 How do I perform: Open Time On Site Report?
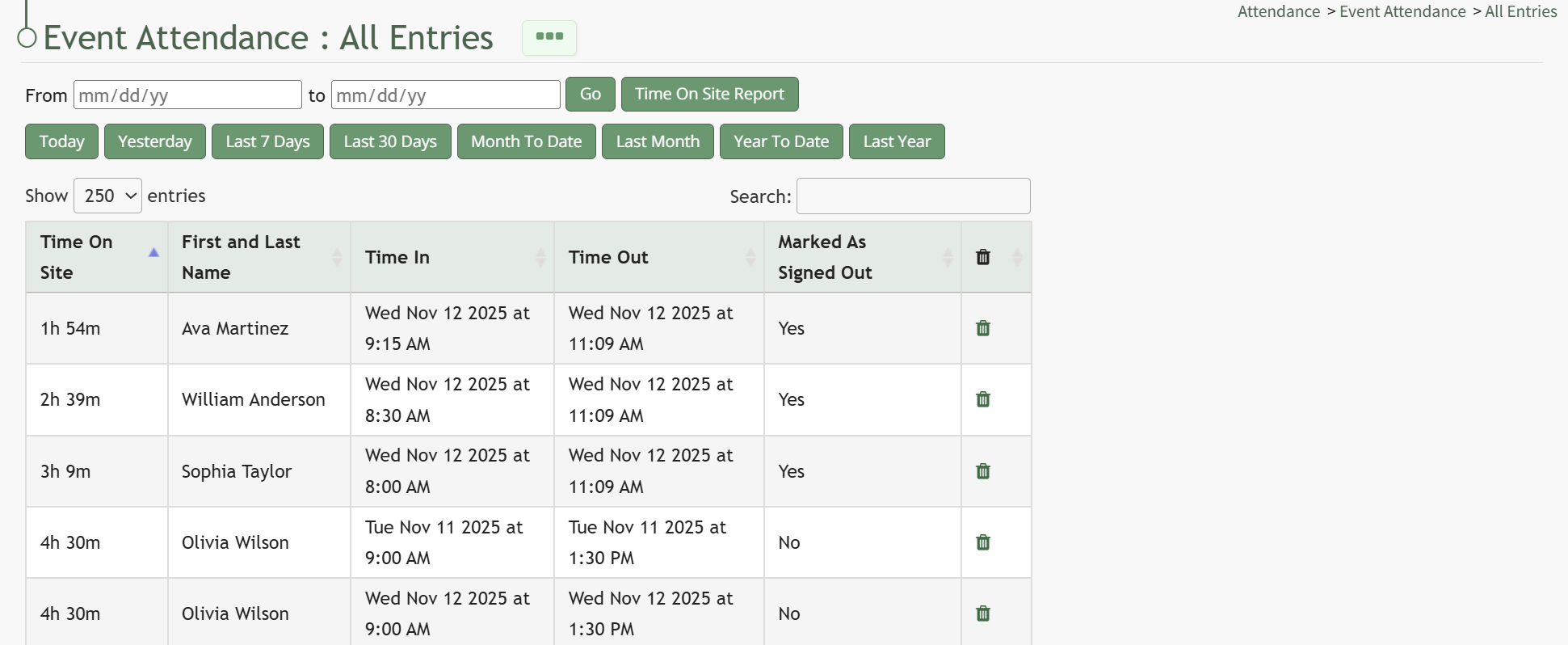709,94
